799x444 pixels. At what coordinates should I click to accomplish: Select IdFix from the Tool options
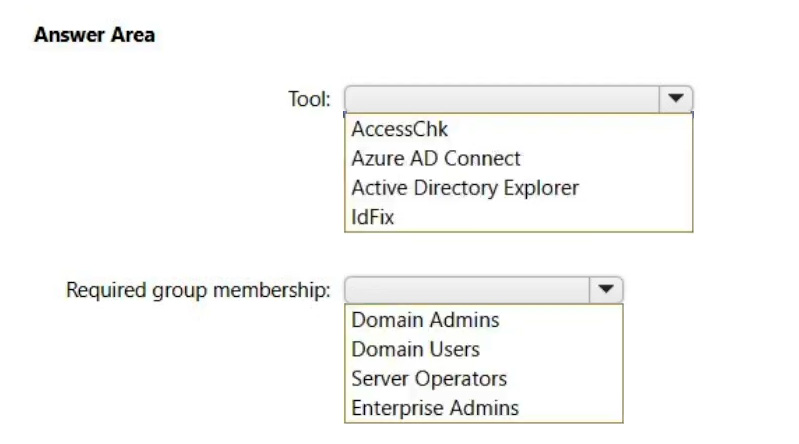373,216
